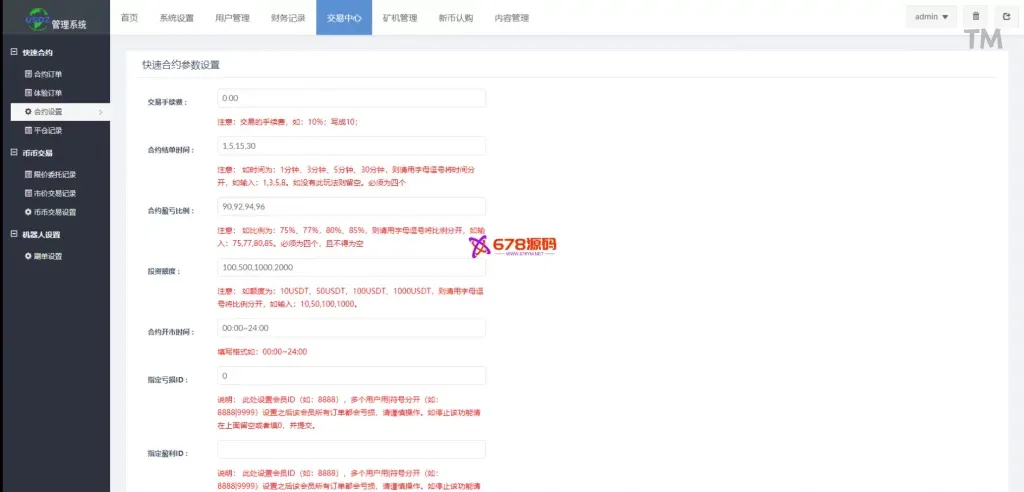Screen dimensions: 1024x492
Task: Open 体验订单 in the sidebar
Action: (47, 93)
